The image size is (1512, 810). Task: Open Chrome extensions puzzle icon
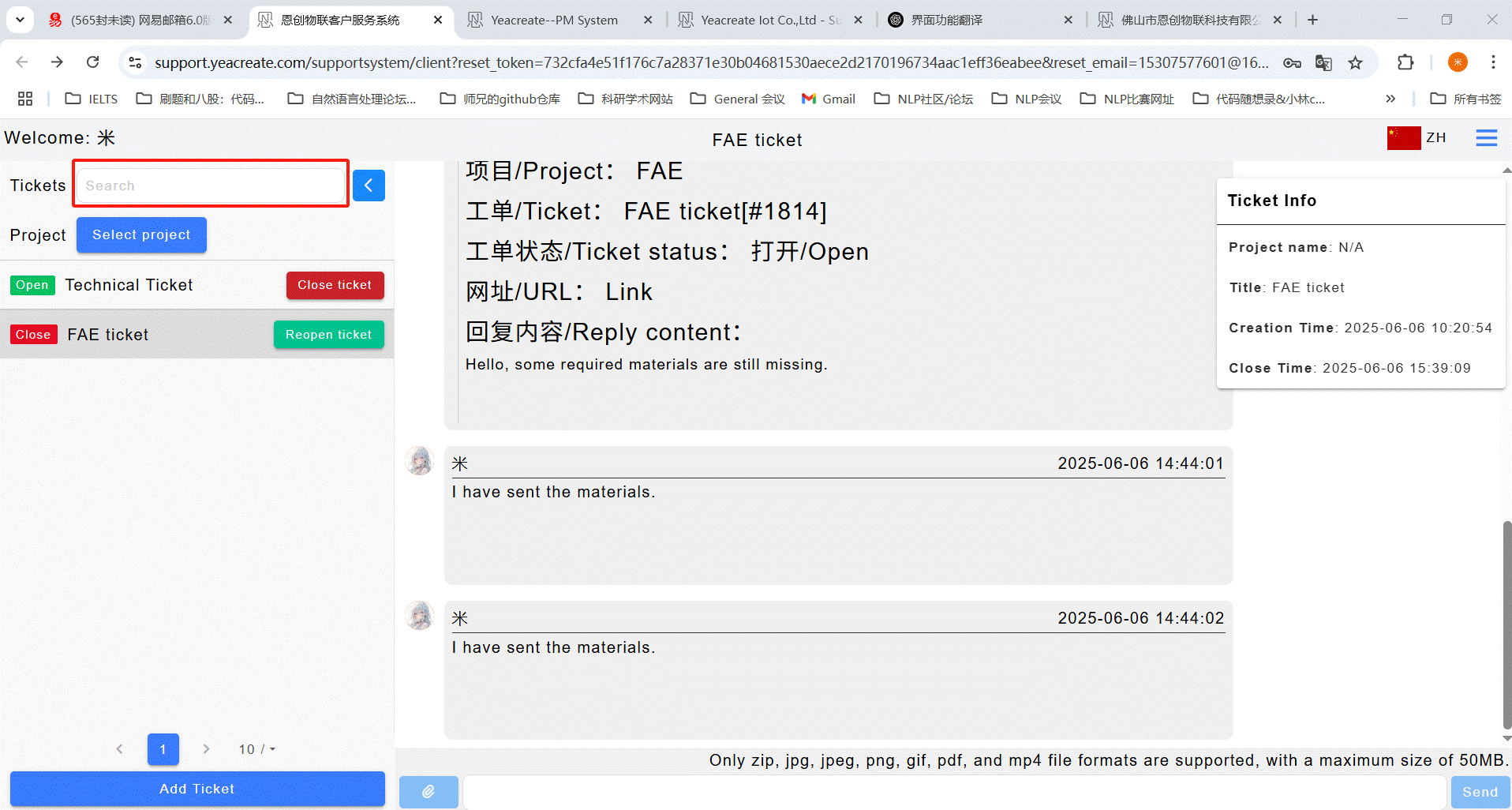1405,62
